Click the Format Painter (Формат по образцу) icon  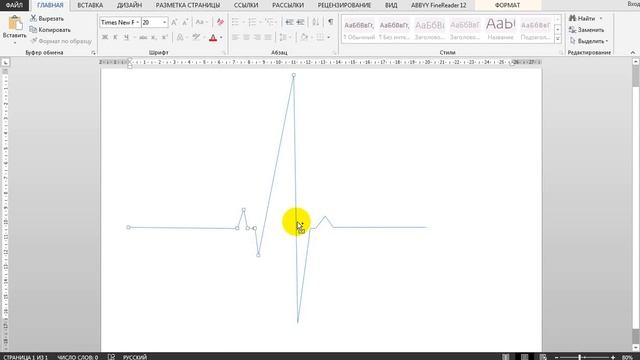click(x=33, y=41)
